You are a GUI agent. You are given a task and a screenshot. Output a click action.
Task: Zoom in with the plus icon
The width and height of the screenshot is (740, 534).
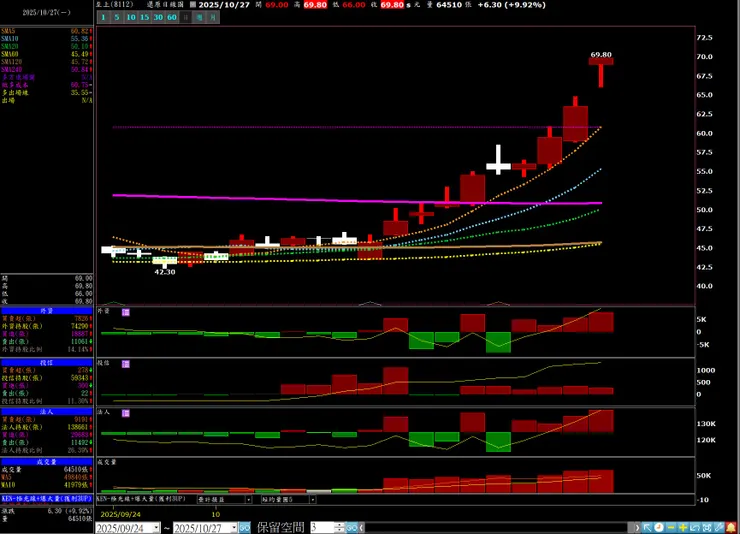click(x=682, y=527)
